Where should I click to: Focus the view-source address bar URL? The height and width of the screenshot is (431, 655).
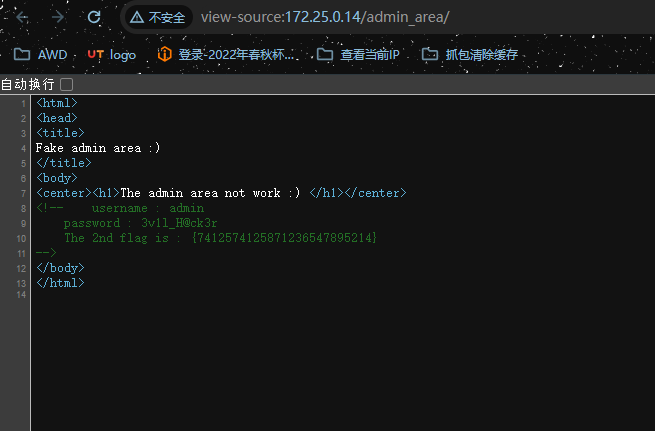(x=325, y=17)
